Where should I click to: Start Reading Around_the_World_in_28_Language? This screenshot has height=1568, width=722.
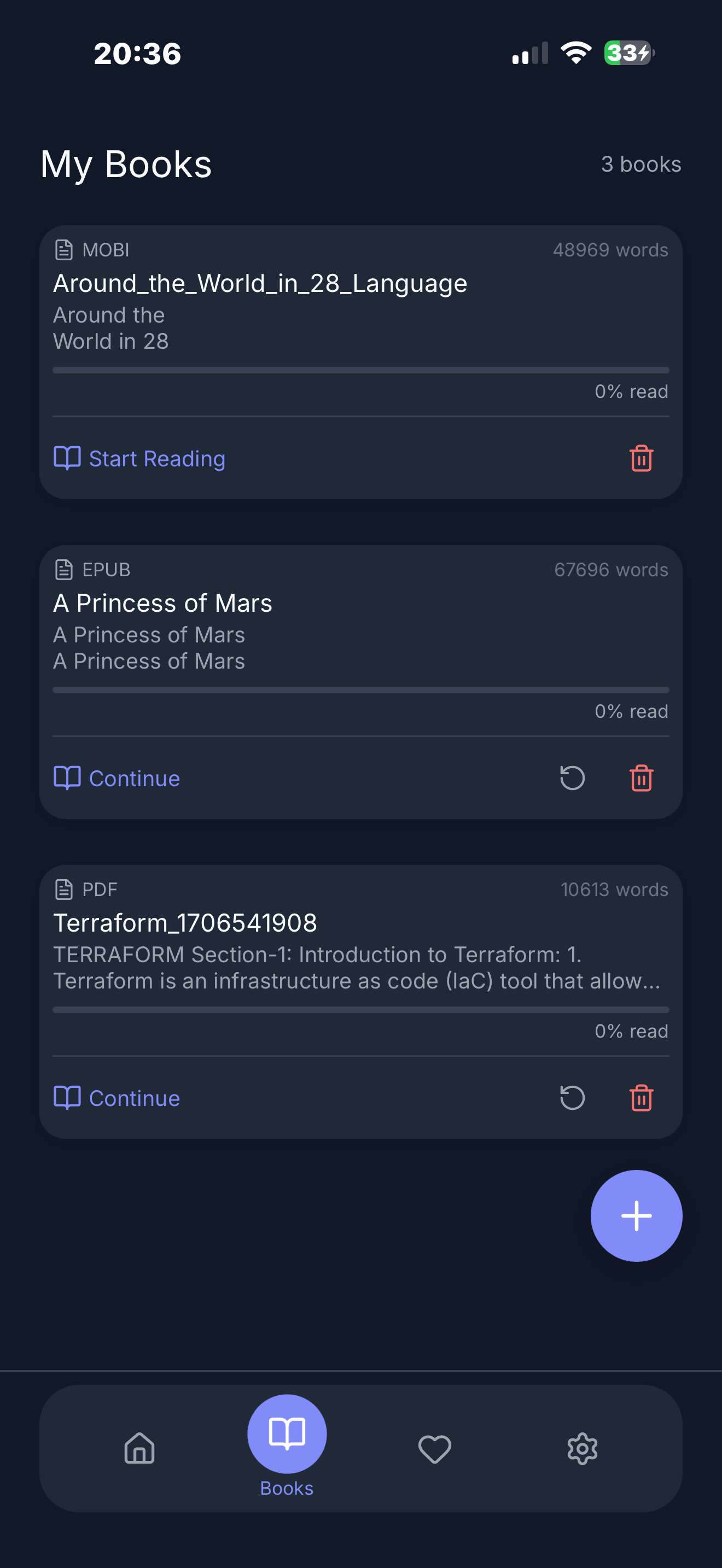[139, 459]
